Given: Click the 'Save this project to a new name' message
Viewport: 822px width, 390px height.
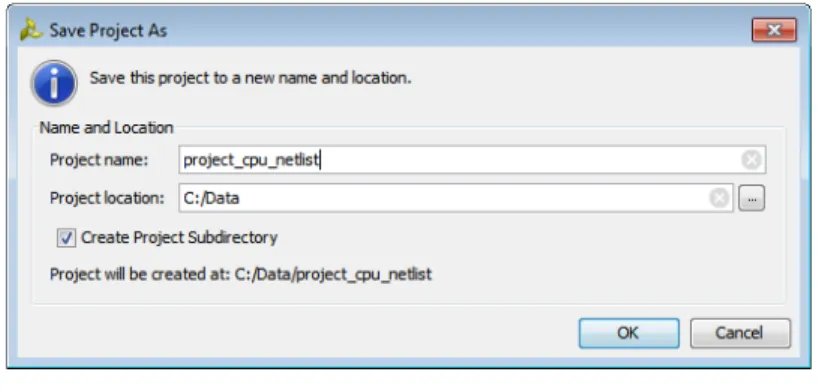Looking at the screenshot, I should 251,78.
